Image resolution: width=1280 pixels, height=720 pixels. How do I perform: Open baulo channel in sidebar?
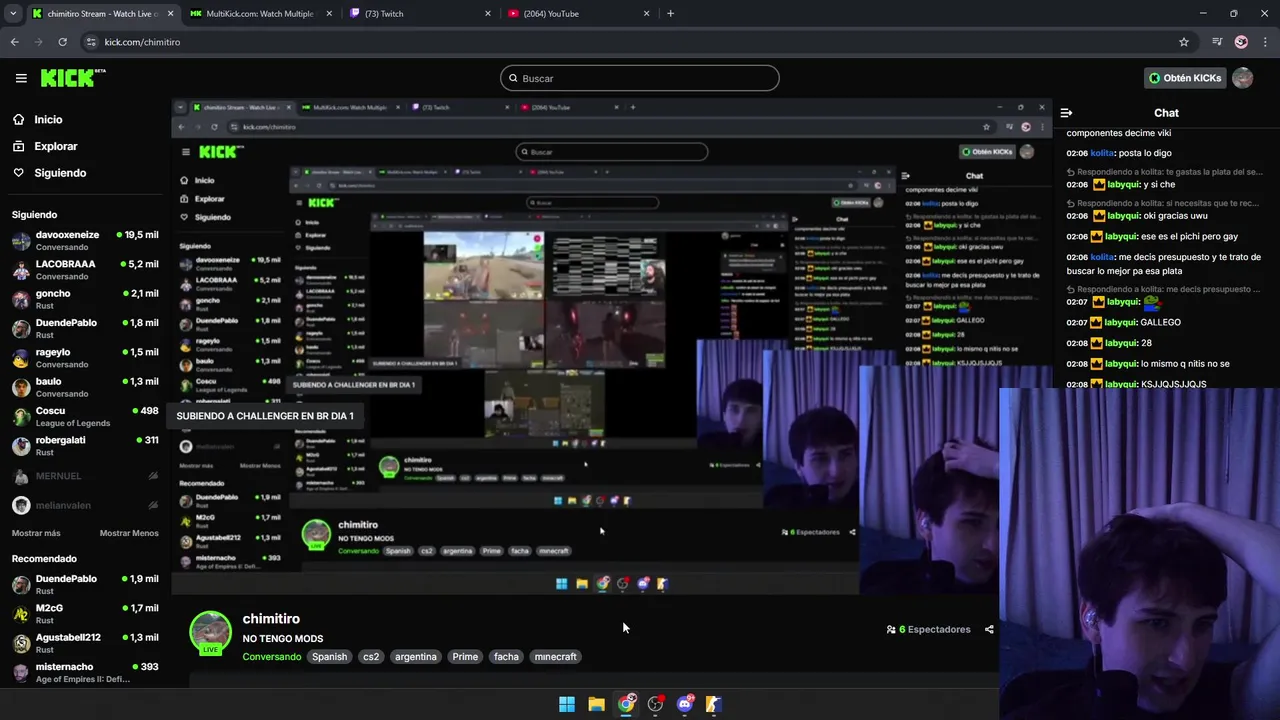pos(85,387)
